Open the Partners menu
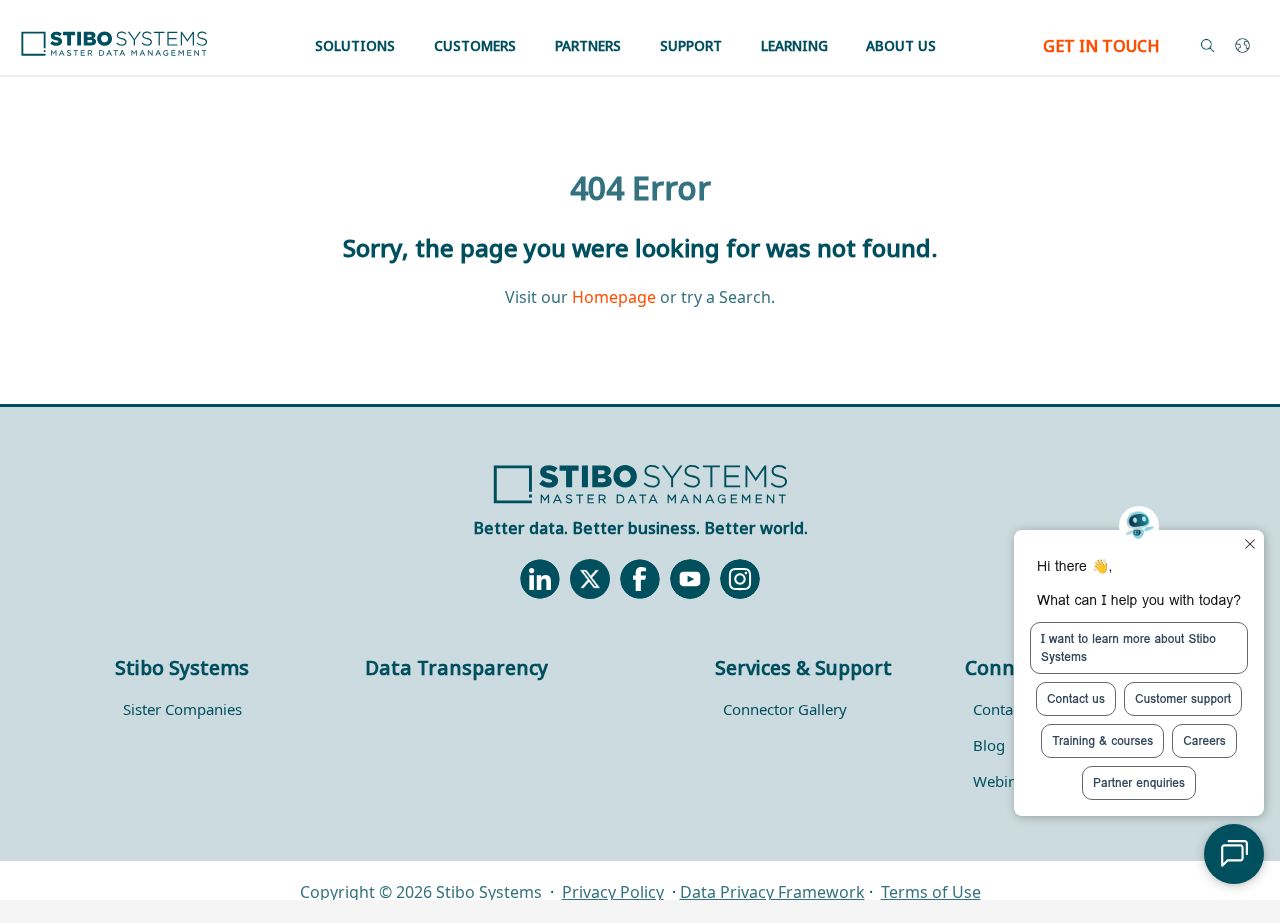 pyautogui.click(x=588, y=46)
